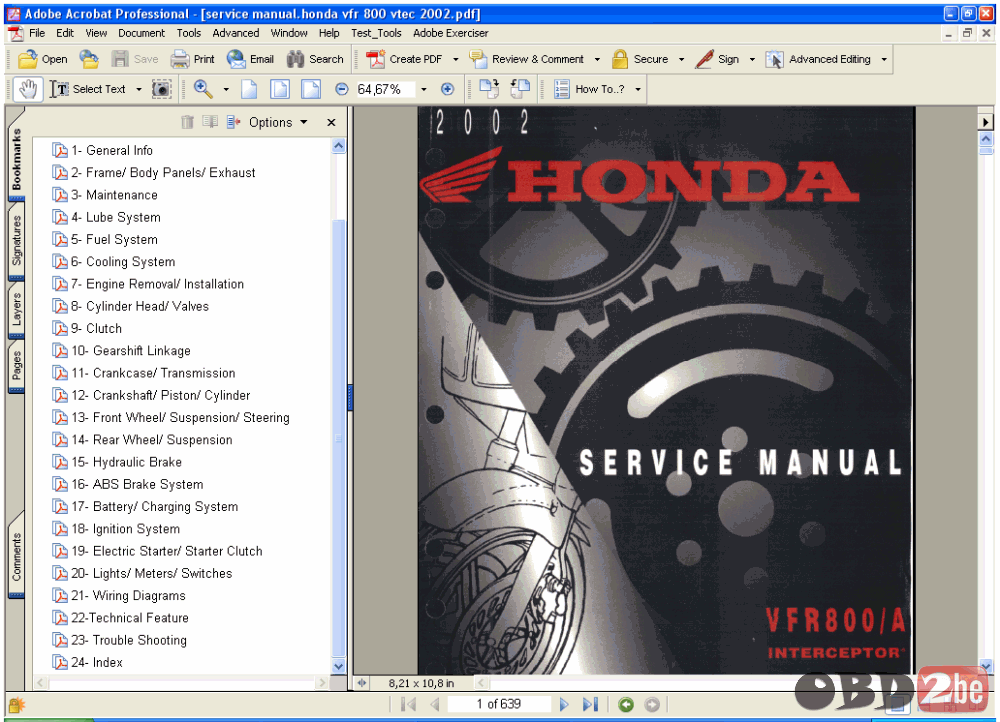Switch to the Signatures side tab
The image size is (1000, 722).
point(17,240)
